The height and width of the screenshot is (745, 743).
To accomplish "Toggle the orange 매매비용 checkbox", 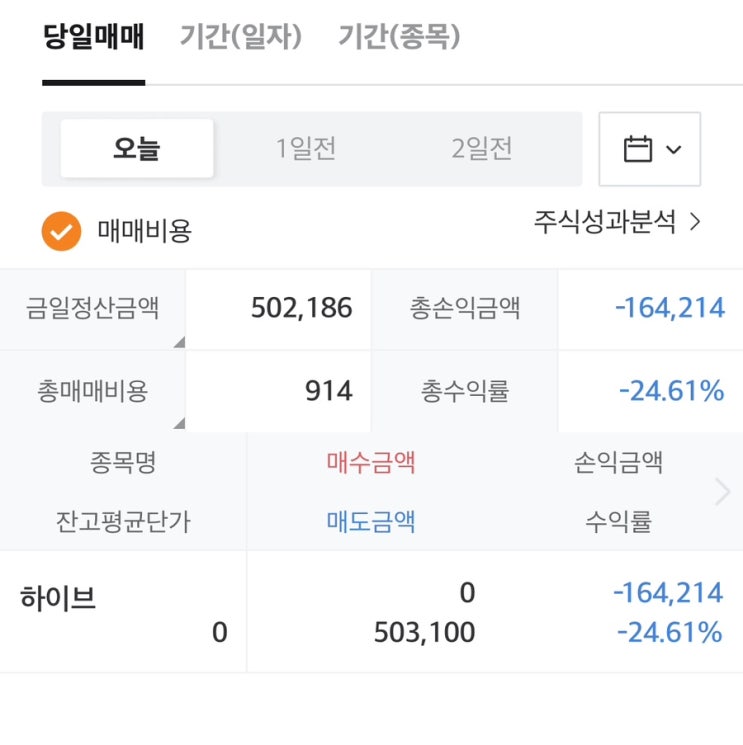I will coord(61,231).
